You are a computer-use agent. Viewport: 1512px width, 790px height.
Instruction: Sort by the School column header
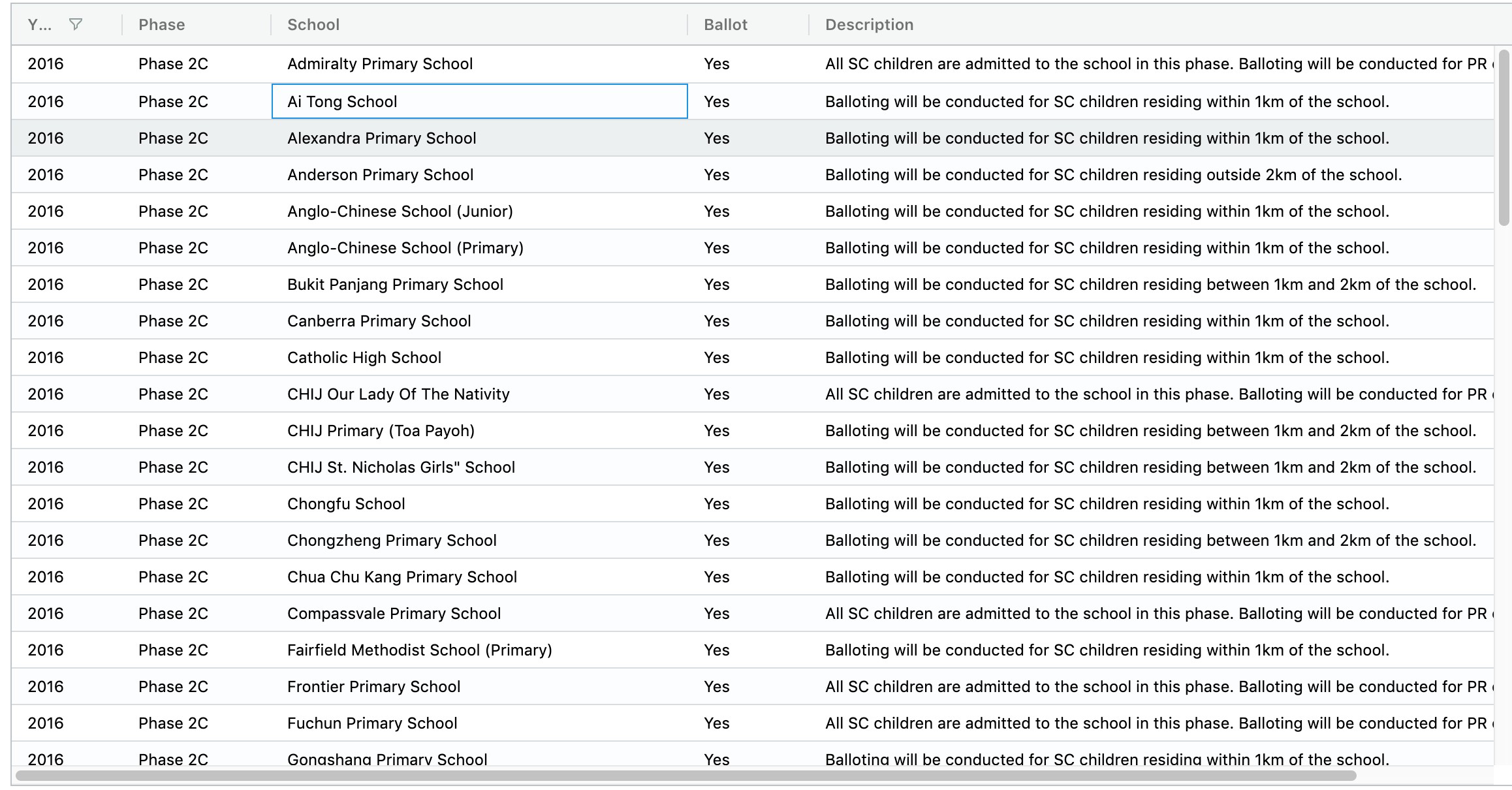pyautogui.click(x=313, y=25)
